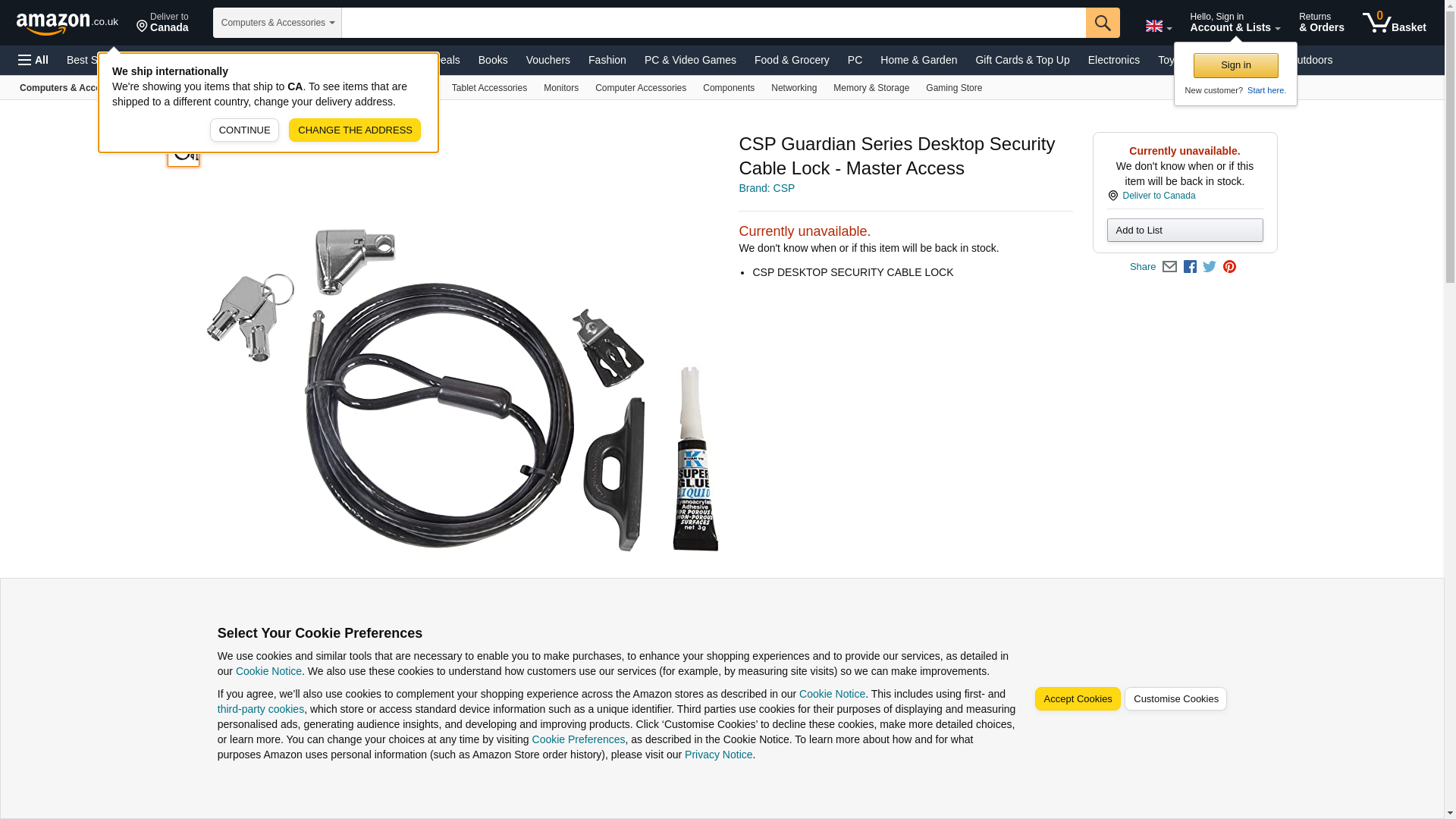Share product via email icon
The width and height of the screenshot is (1456, 819).
pyautogui.click(x=1169, y=267)
